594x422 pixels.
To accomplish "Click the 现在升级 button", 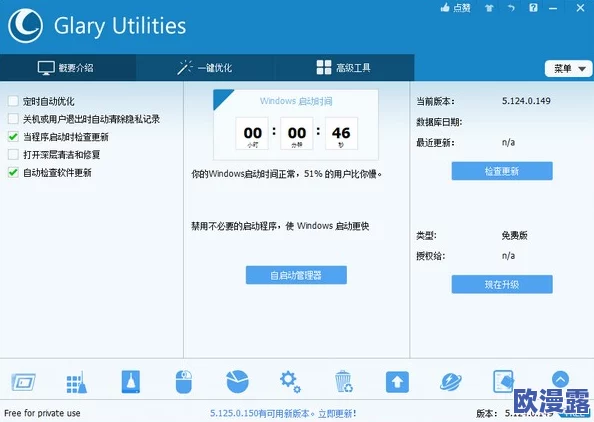I will (x=502, y=284).
